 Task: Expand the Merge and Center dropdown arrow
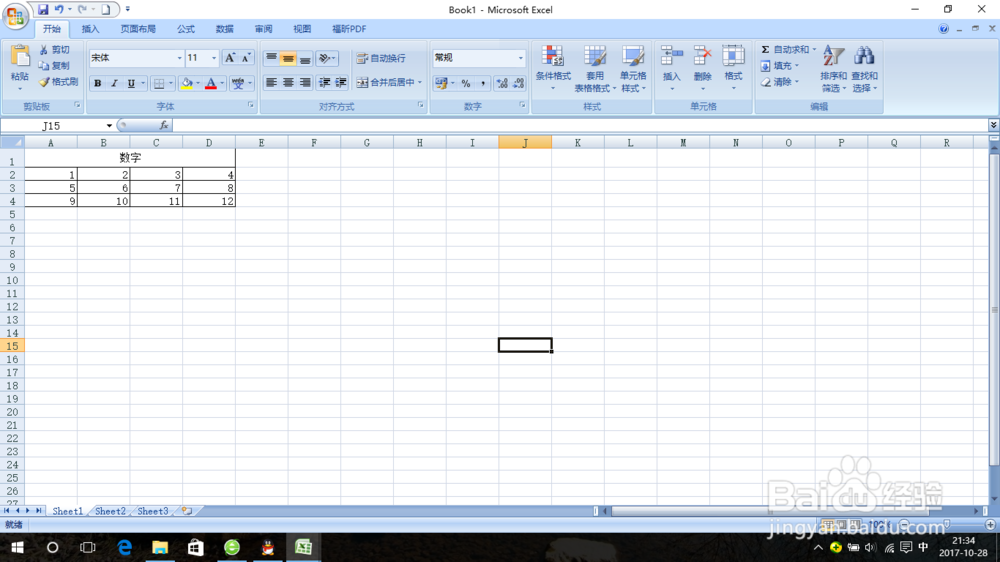click(x=420, y=82)
